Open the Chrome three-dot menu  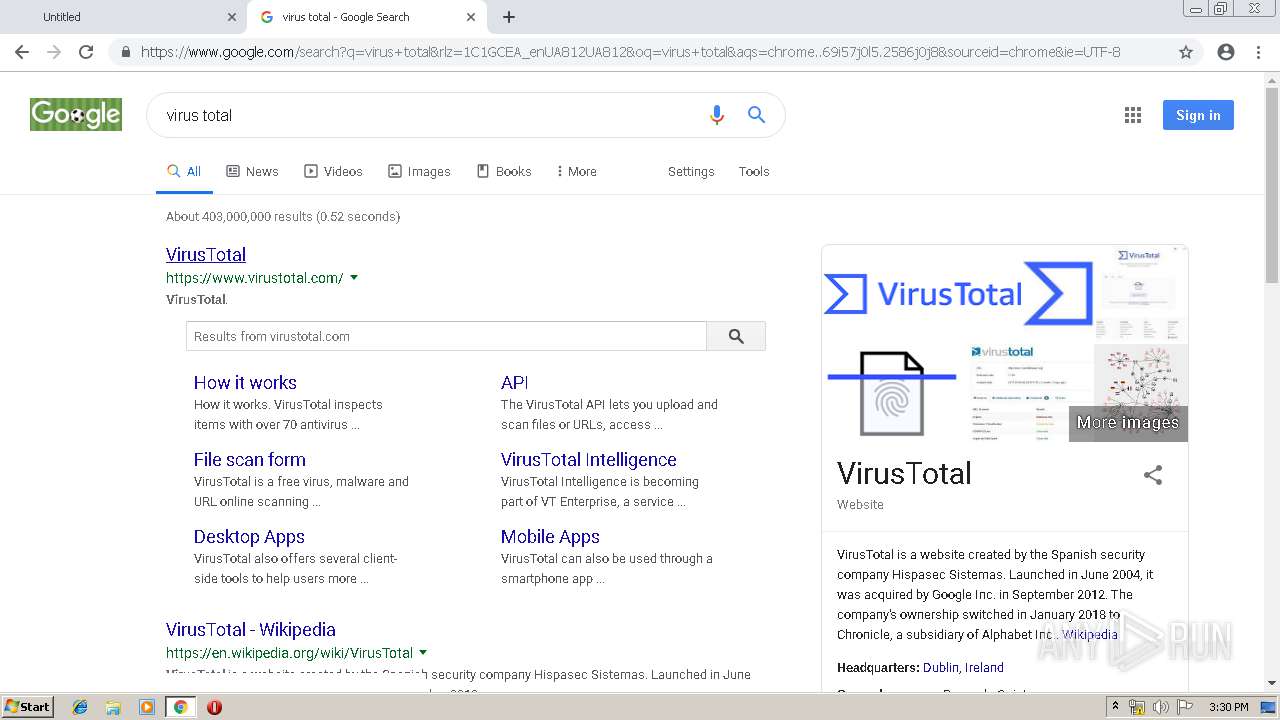1258,52
